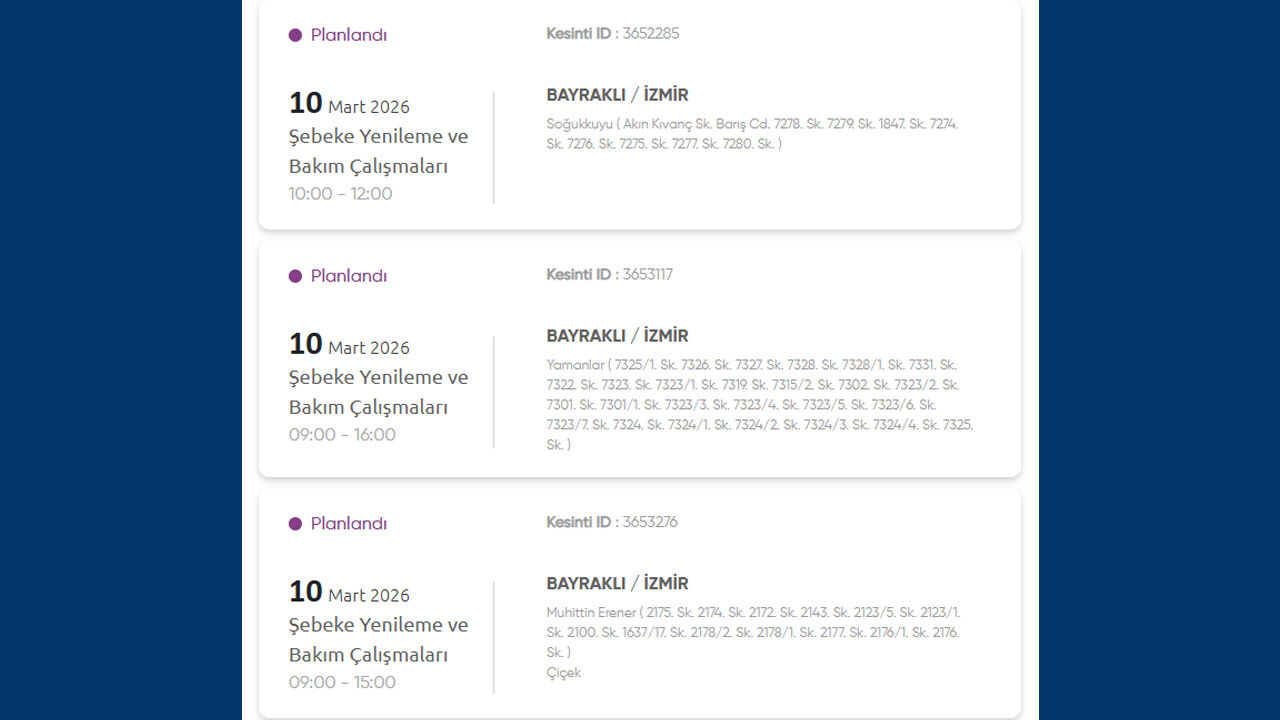This screenshot has height=720, width=1280.
Task: Click the 09:00 - 16:00 time range
Action: pyautogui.click(x=342, y=435)
